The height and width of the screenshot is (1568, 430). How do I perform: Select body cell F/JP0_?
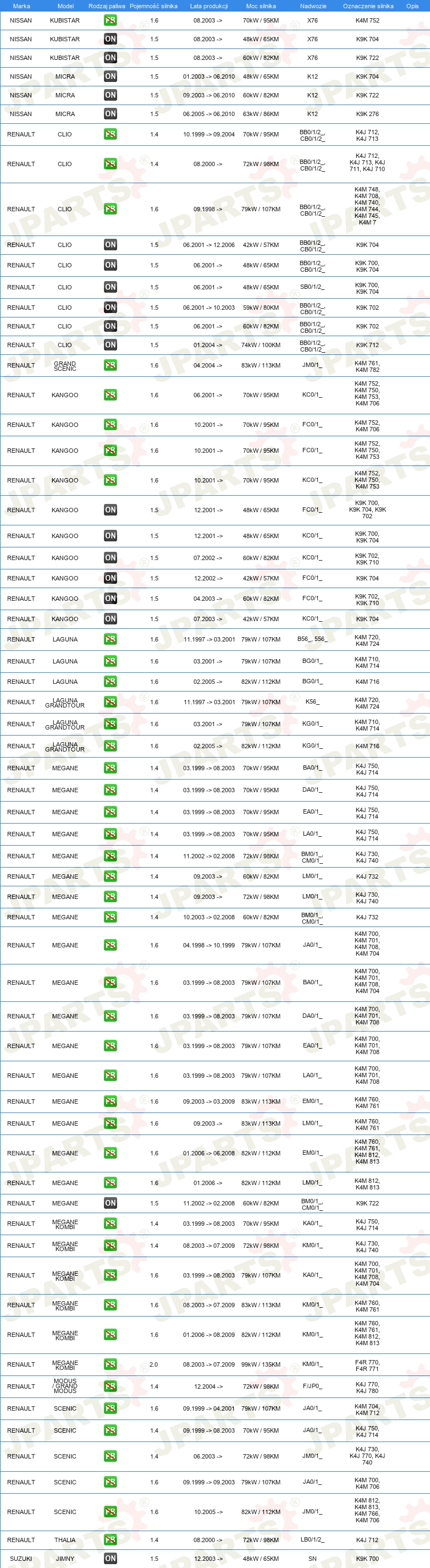[x=313, y=1386]
